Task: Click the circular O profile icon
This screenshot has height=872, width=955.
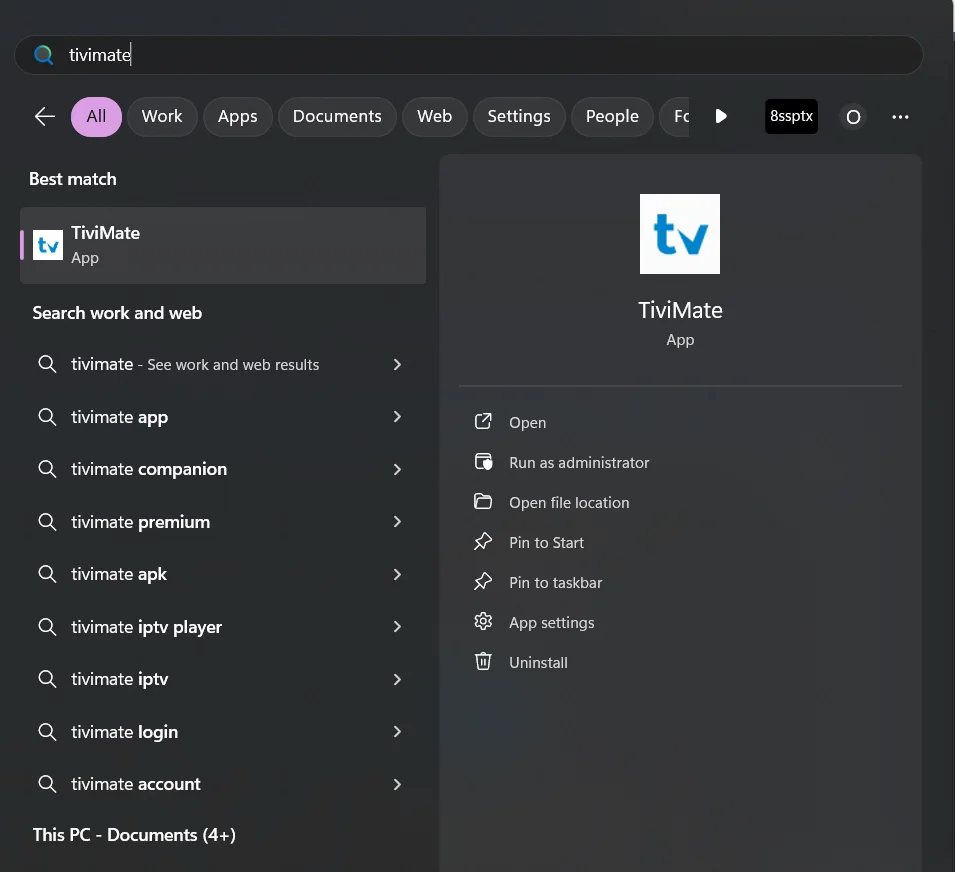Action: pos(853,116)
